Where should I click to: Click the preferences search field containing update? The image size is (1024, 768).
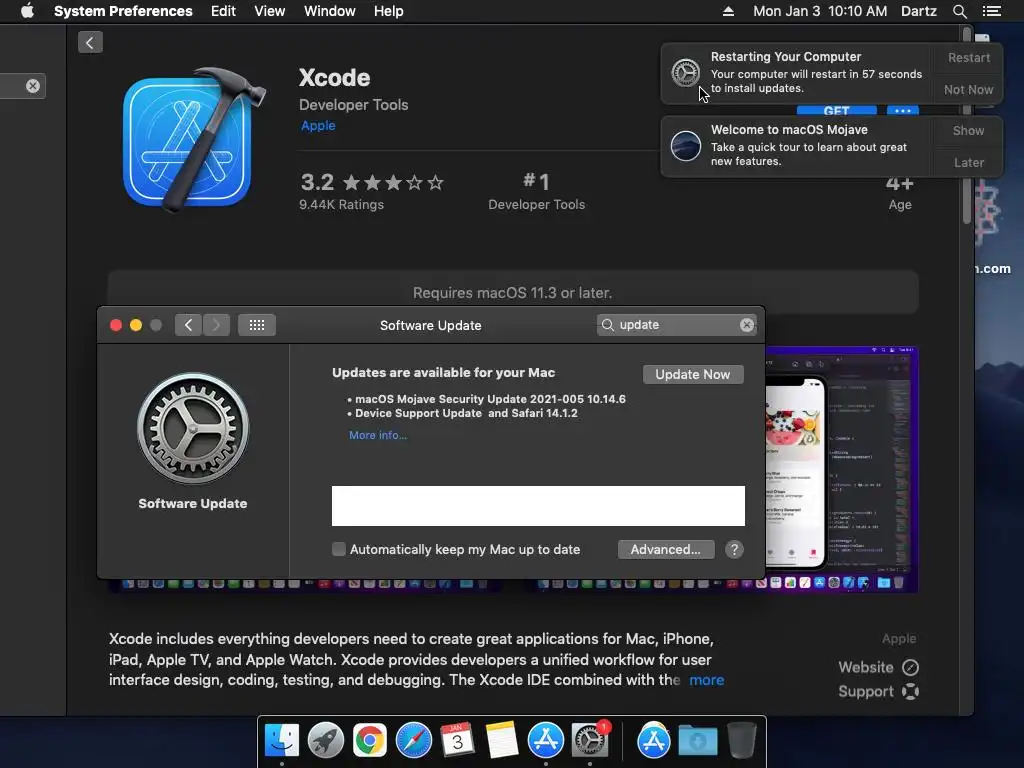tap(676, 325)
